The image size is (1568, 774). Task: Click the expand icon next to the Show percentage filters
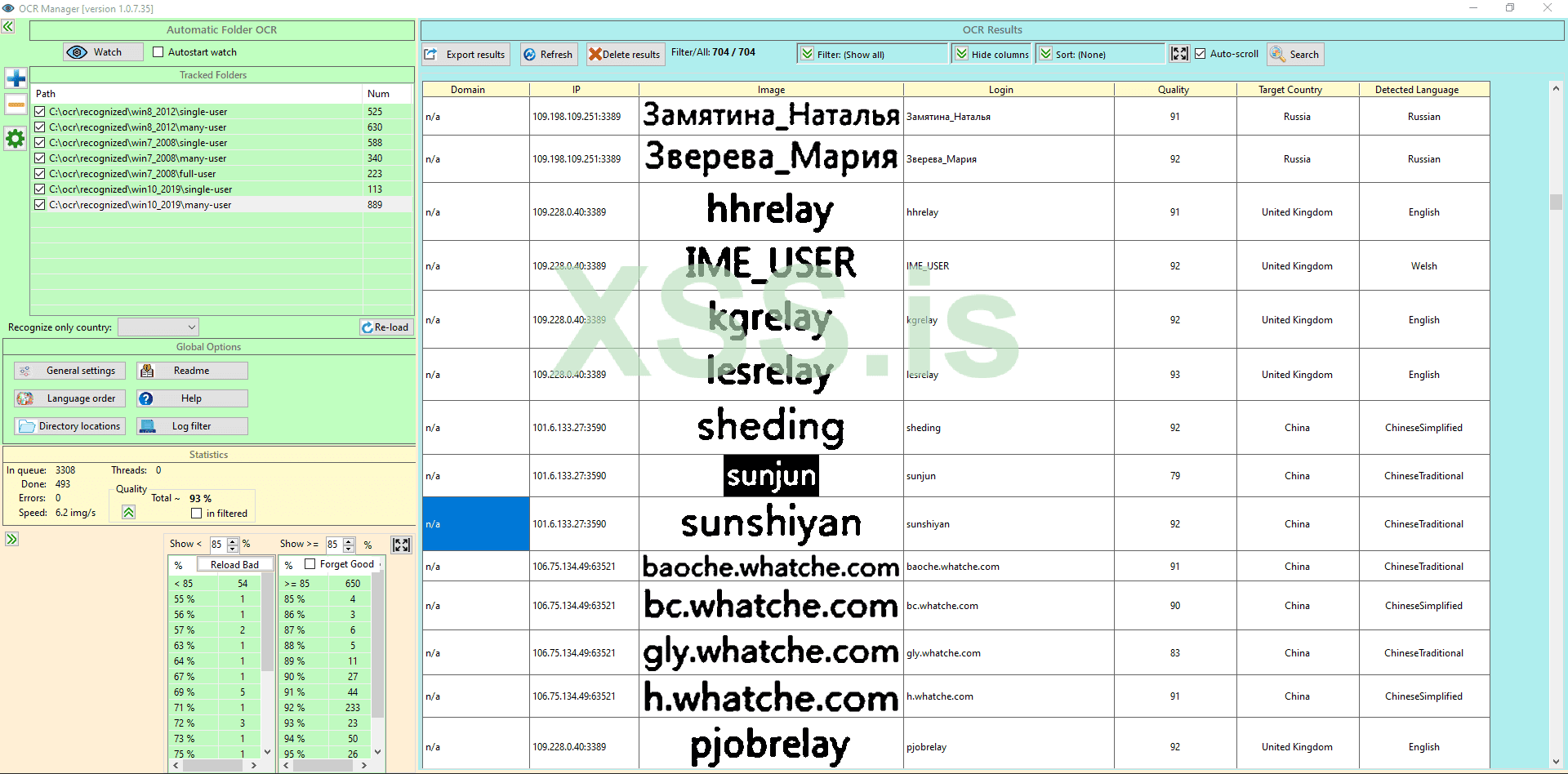click(x=400, y=544)
